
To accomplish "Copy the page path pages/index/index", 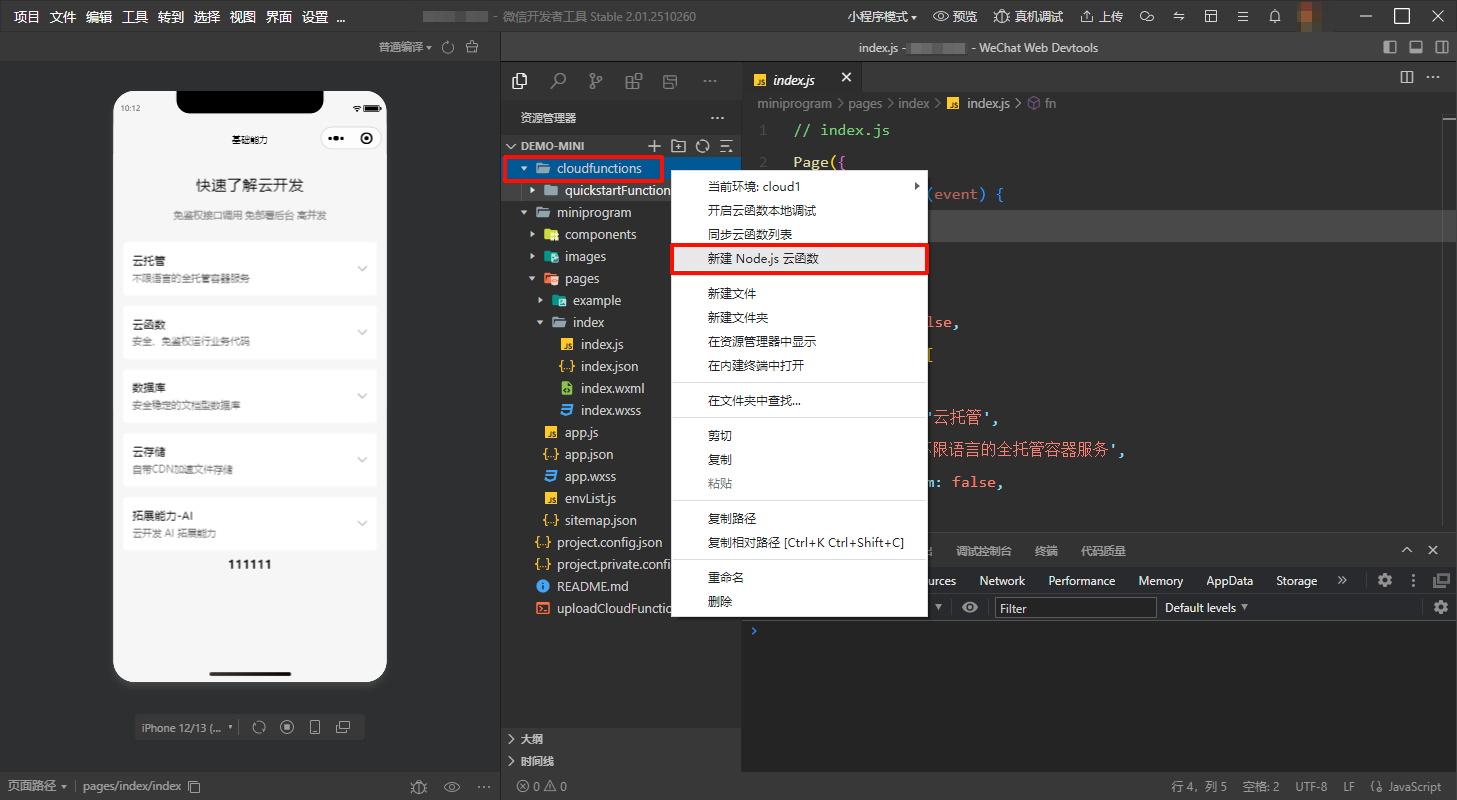I will [195, 787].
